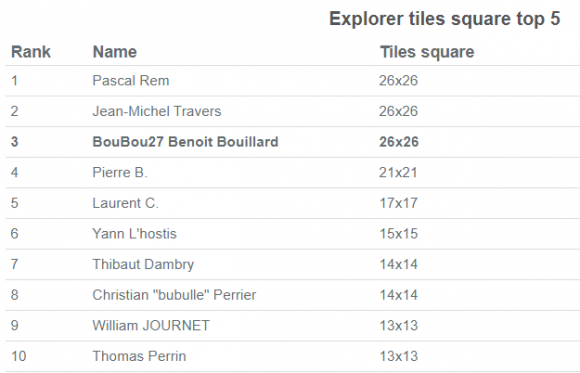Viewport: 580px width, 373px height.
Task: Click Thomas Perrin at rank 10
Action: click(139, 356)
